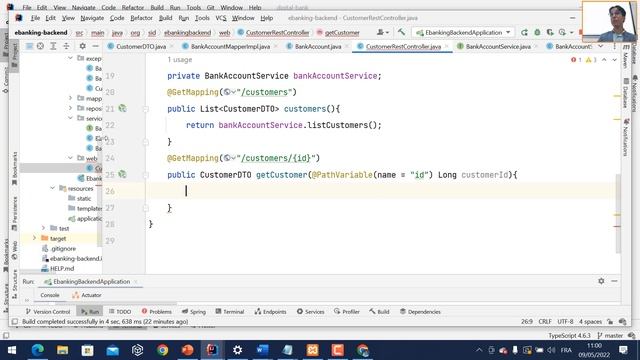
Task: Expand the repositories package in project tree
Action: 71,108
